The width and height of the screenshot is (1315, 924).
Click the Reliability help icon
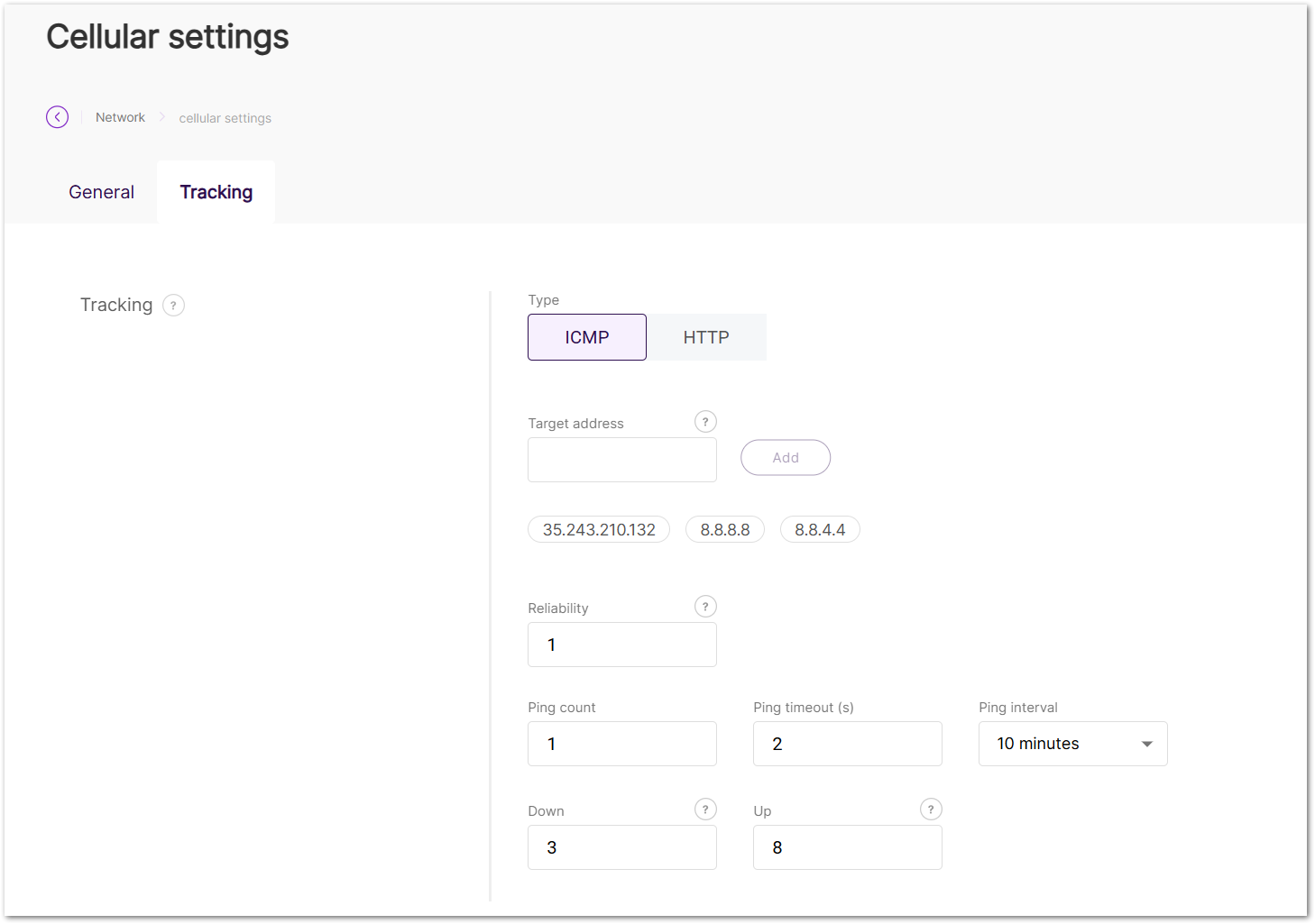[704, 606]
